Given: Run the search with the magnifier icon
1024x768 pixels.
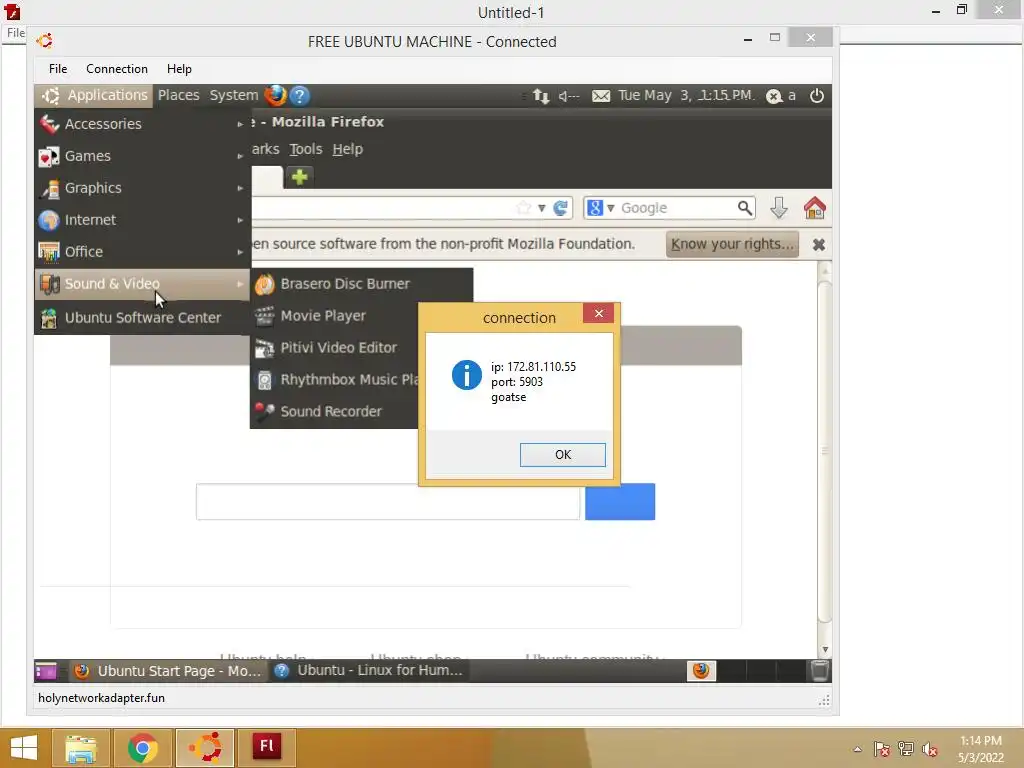Looking at the screenshot, I should pos(744,208).
